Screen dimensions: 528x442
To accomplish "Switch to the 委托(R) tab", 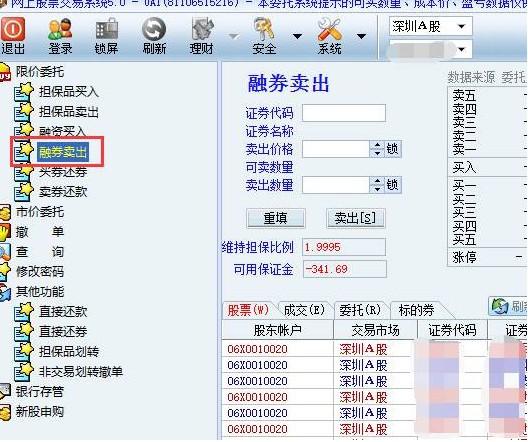I will coord(360,310).
